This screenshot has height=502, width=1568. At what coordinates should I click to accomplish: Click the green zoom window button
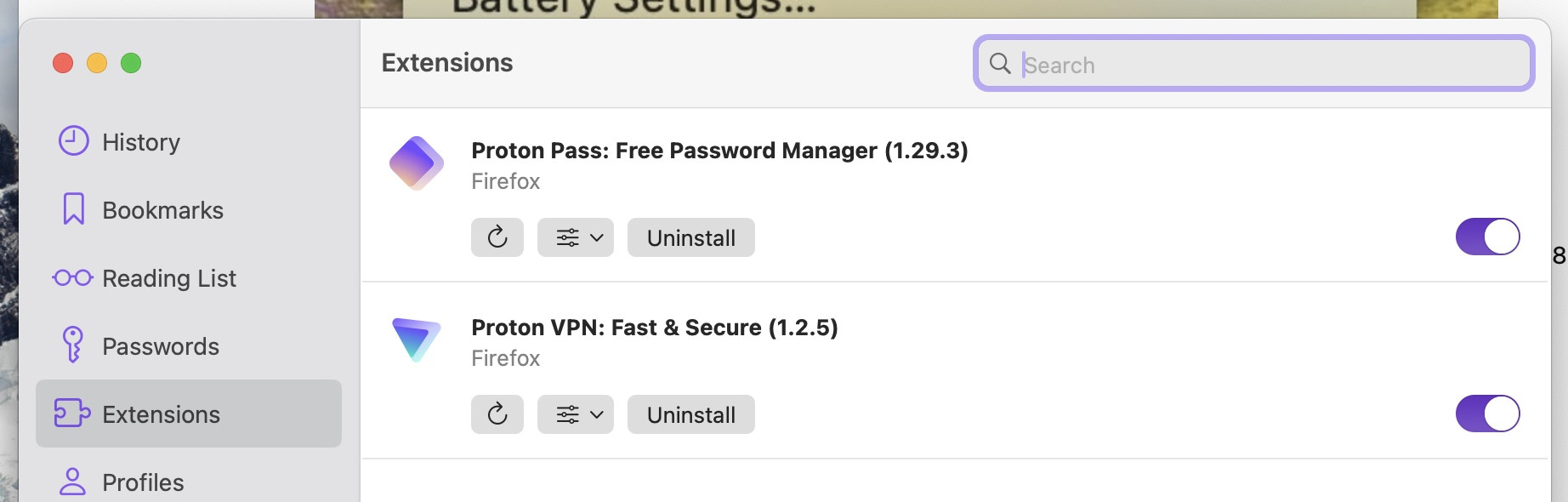tap(131, 63)
